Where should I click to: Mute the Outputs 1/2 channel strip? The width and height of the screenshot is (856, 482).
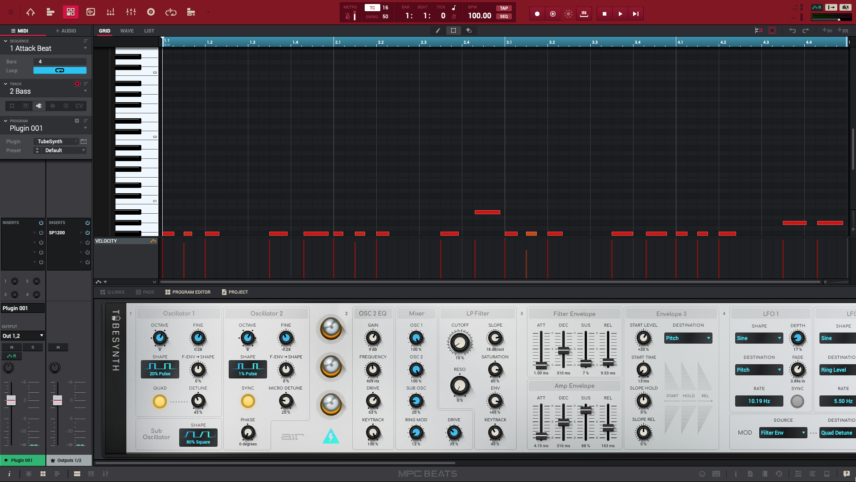[x=58, y=347]
